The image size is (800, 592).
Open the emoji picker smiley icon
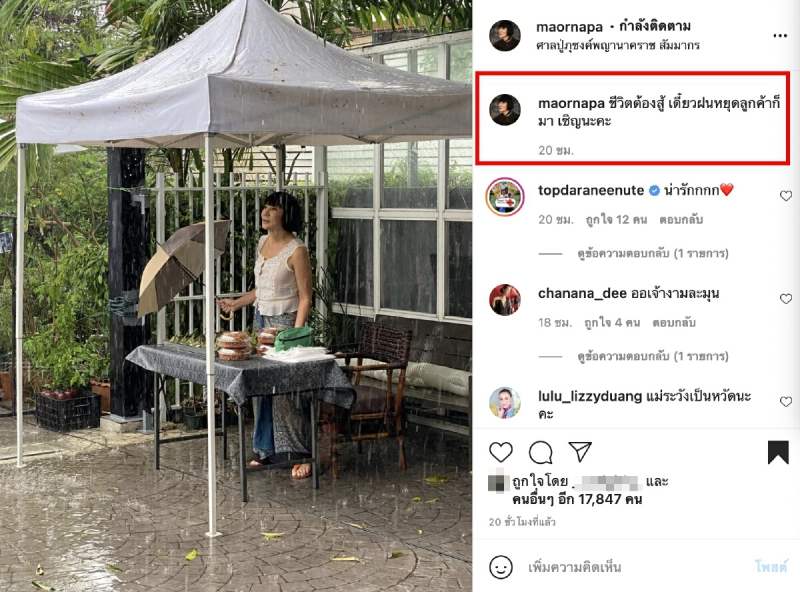[x=501, y=566]
